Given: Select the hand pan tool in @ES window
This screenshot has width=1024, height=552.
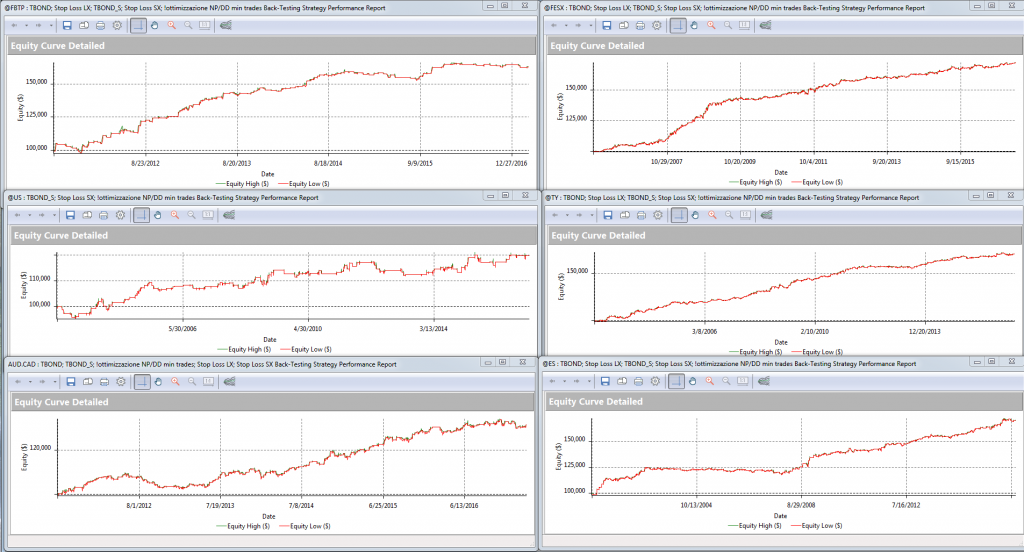Looking at the screenshot, I should 694,381.
